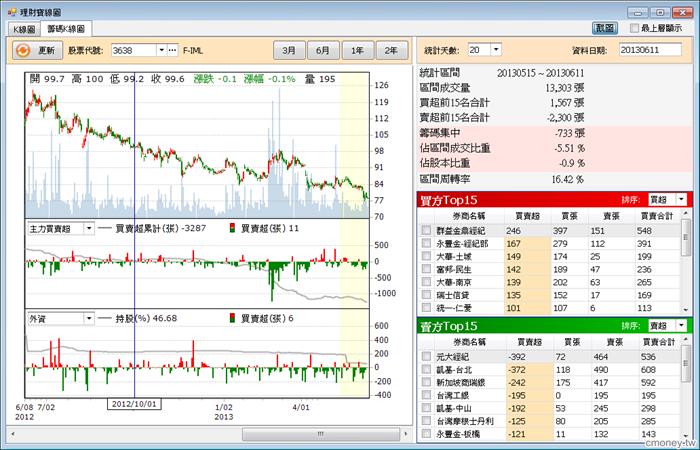Open 統計天數 dropdown
Viewport: 700px width, 450px height.
coord(496,50)
